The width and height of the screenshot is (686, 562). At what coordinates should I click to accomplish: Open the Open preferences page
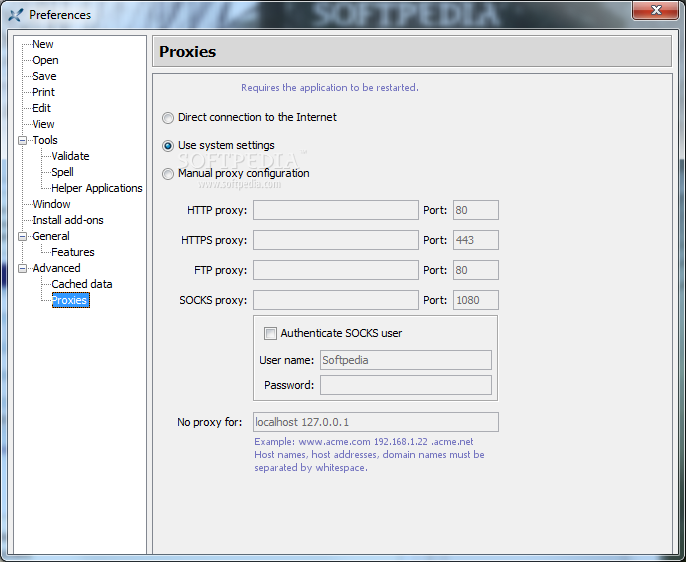tap(45, 60)
